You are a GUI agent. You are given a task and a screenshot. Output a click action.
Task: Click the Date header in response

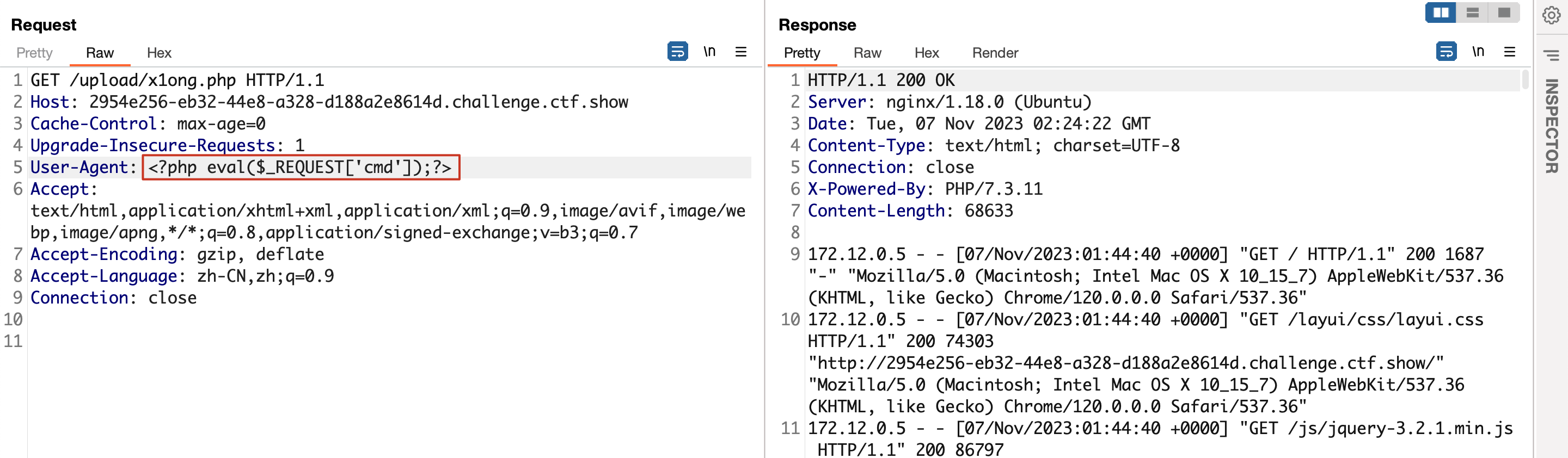pos(979,124)
